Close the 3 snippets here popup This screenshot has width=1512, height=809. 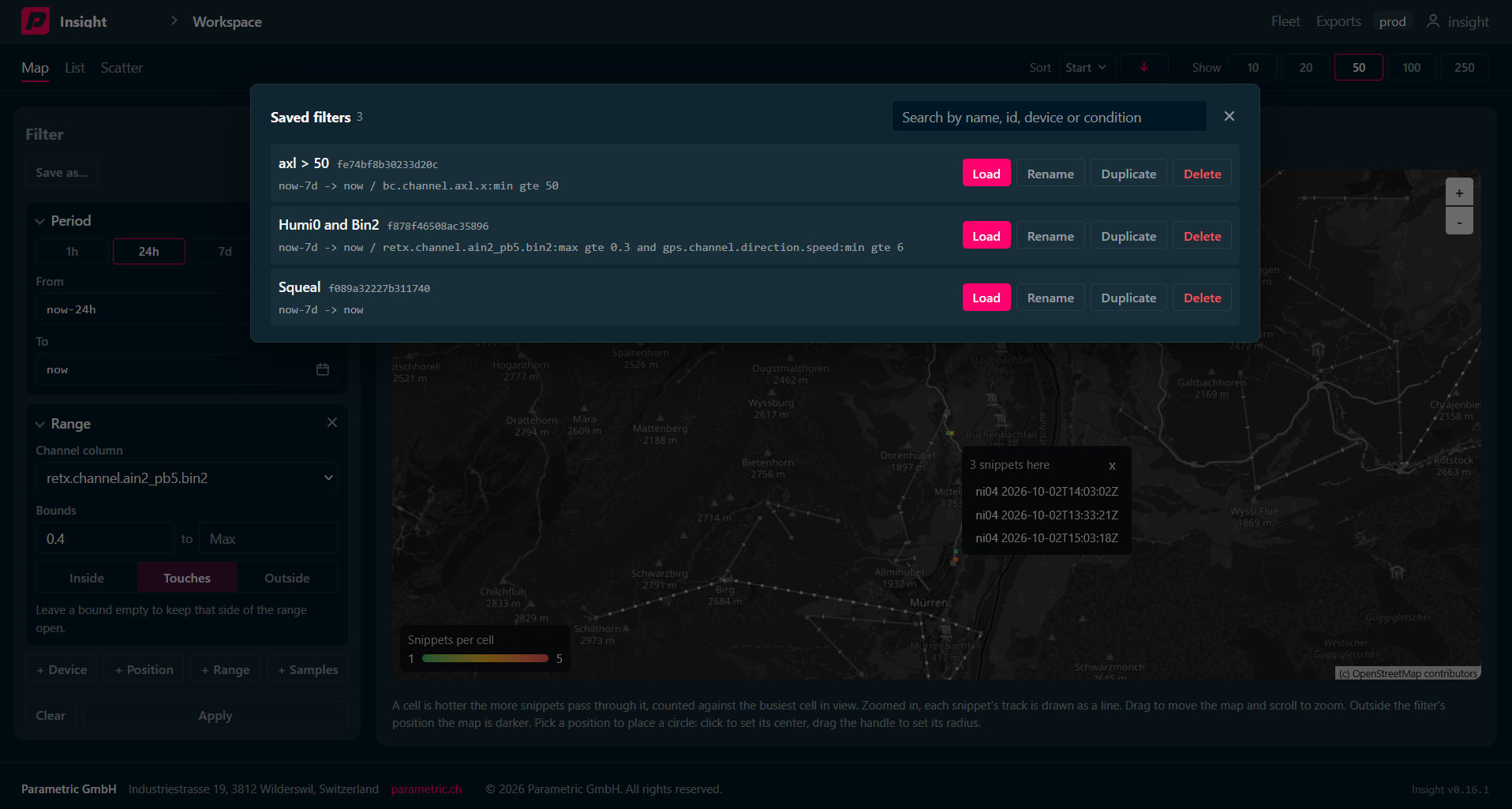click(1112, 466)
